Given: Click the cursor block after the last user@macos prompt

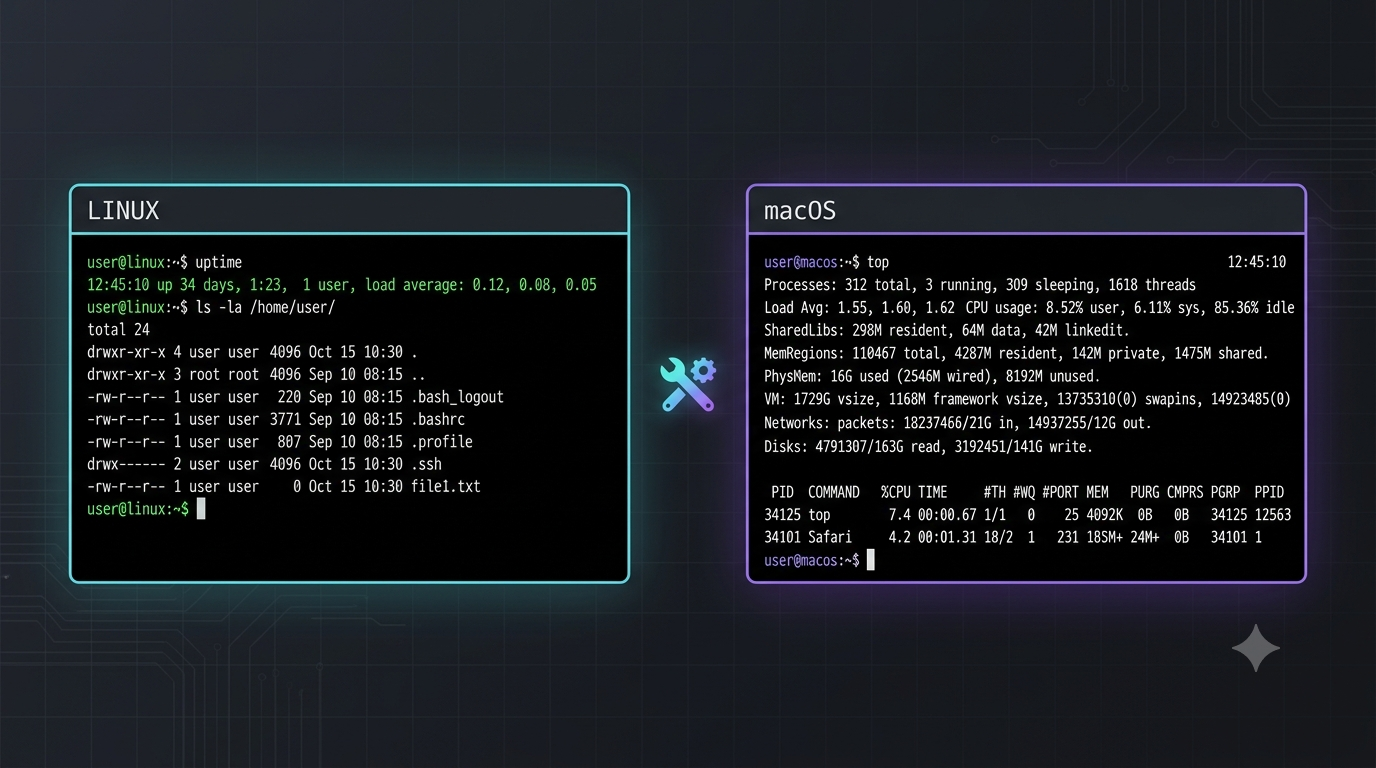Looking at the screenshot, I should [x=871, y=560].
